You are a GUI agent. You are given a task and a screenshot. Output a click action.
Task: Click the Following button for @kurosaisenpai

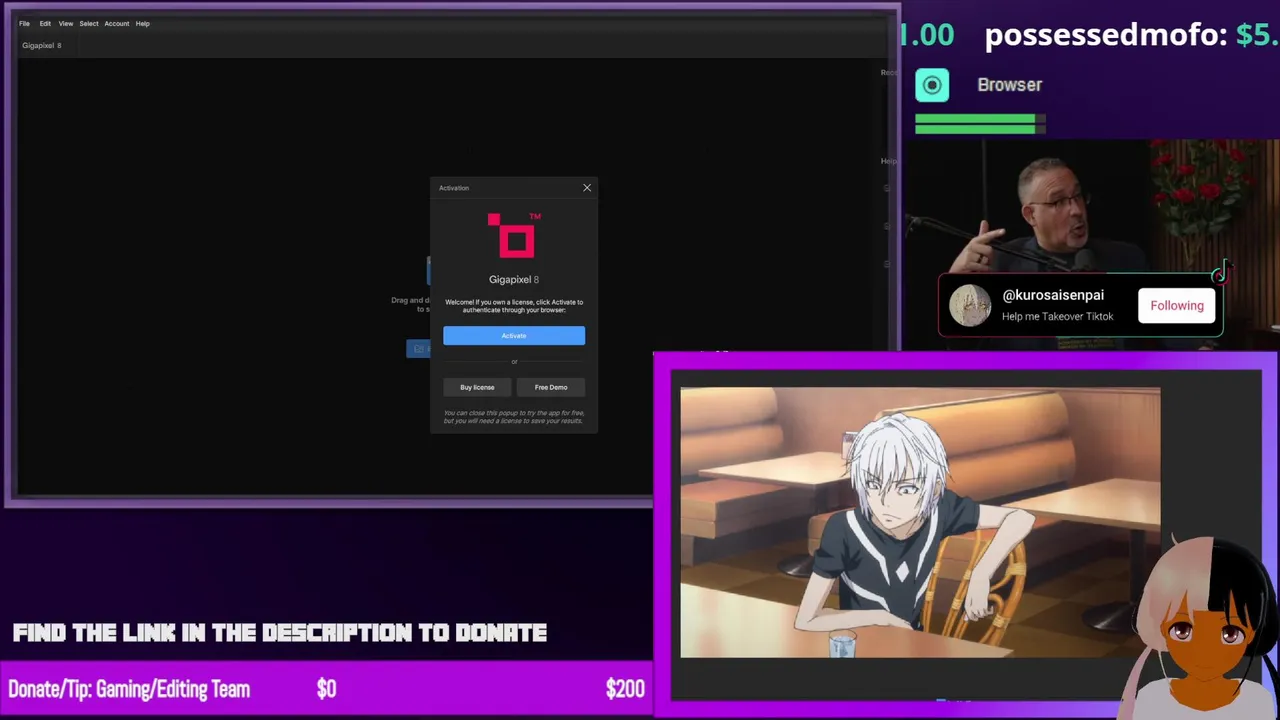point(1177,305)
